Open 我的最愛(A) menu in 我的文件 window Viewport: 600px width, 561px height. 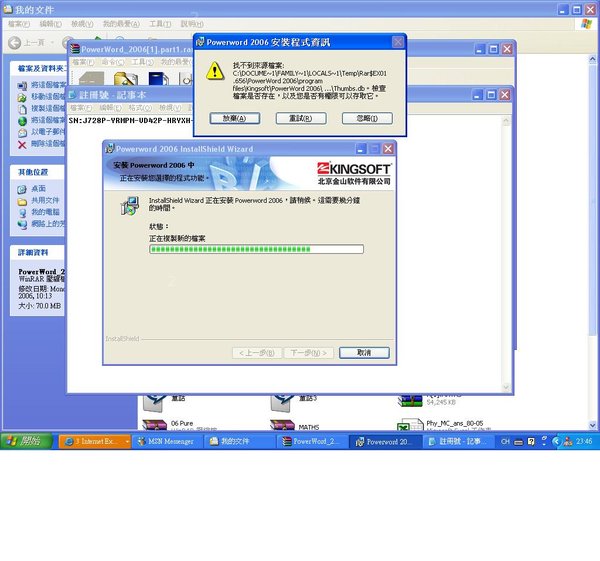coord(121,24)
